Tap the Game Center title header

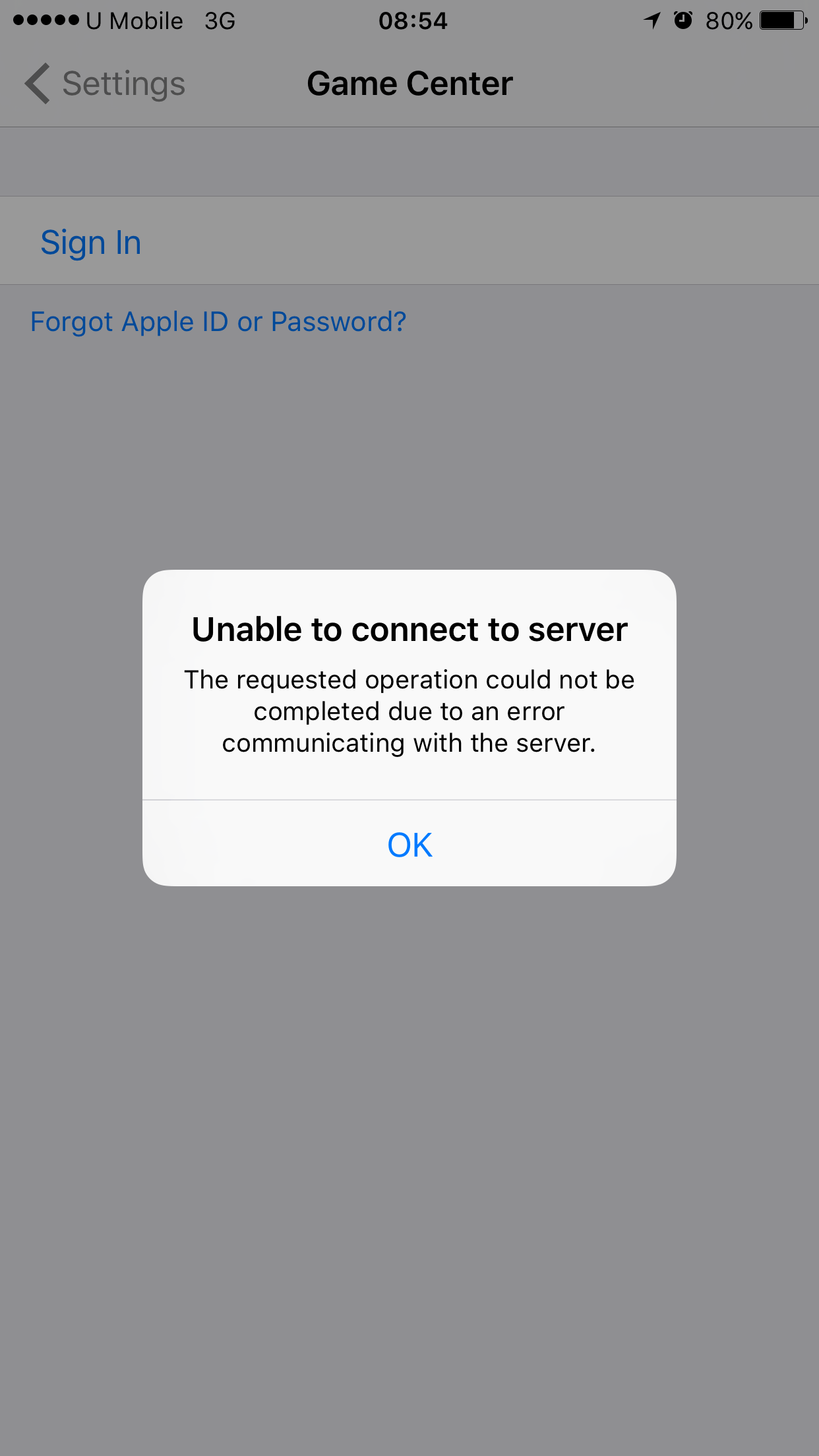coord(409,84)
